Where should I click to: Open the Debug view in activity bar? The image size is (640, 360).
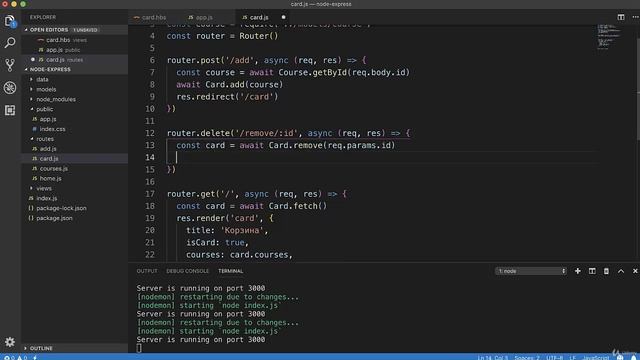tap(10, 88)
